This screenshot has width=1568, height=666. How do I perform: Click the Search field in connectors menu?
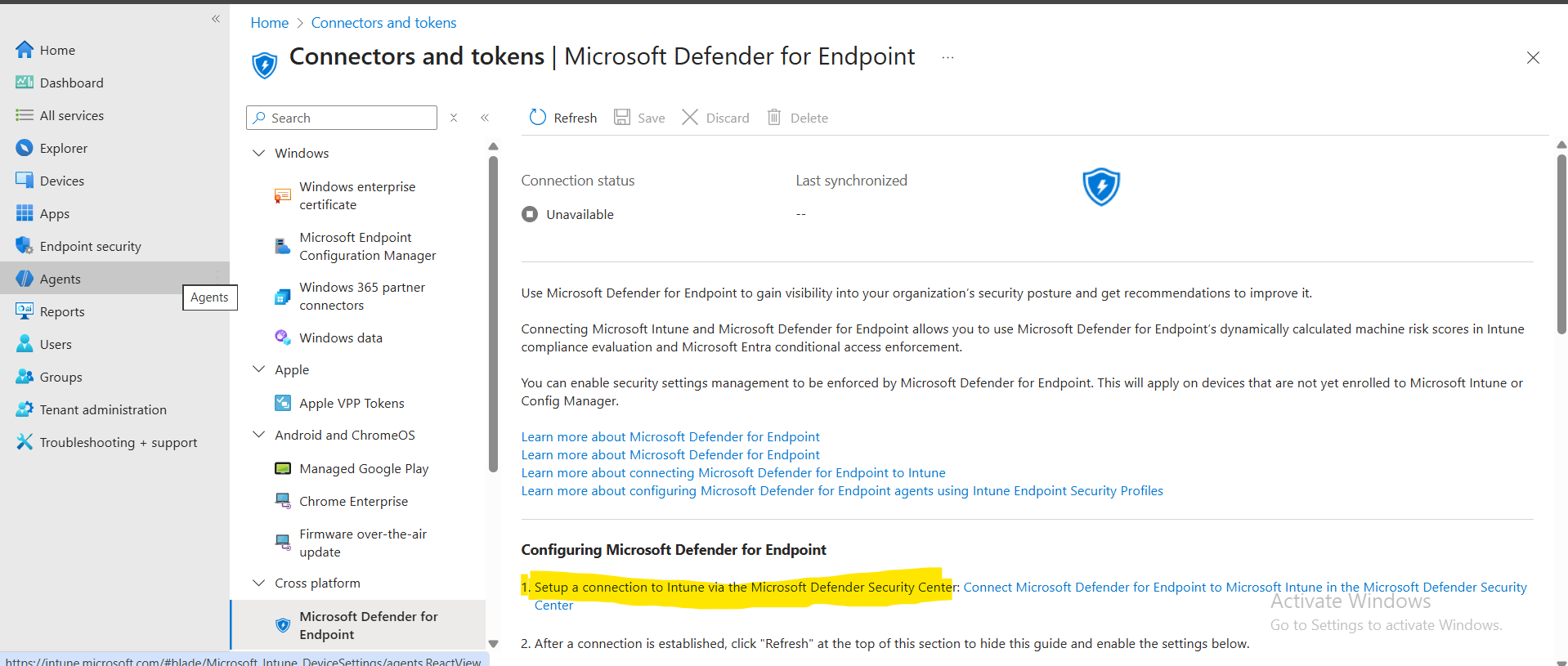(342, 118)
